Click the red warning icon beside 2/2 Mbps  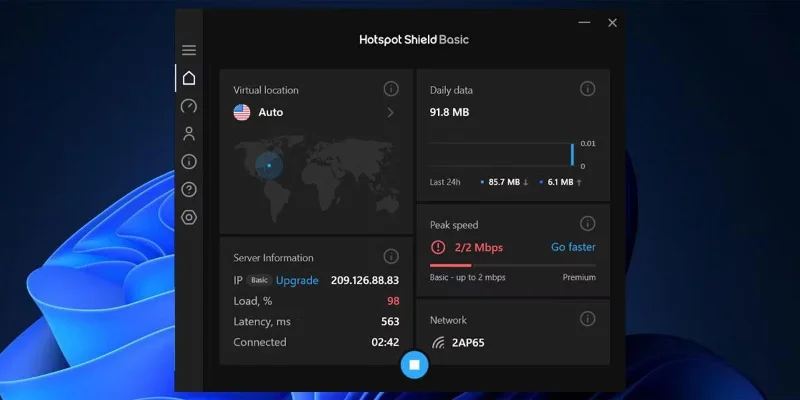pyautogui.click(x=438, y=247)
